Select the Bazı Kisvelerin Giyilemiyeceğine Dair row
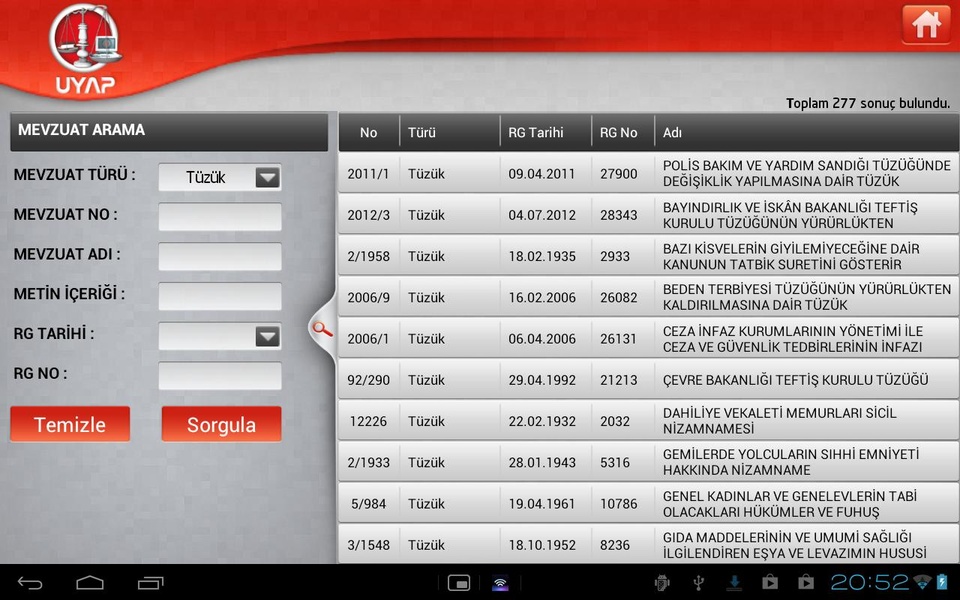Image resolution: width=960 pixels, height=600 pixels. (649, 256)
